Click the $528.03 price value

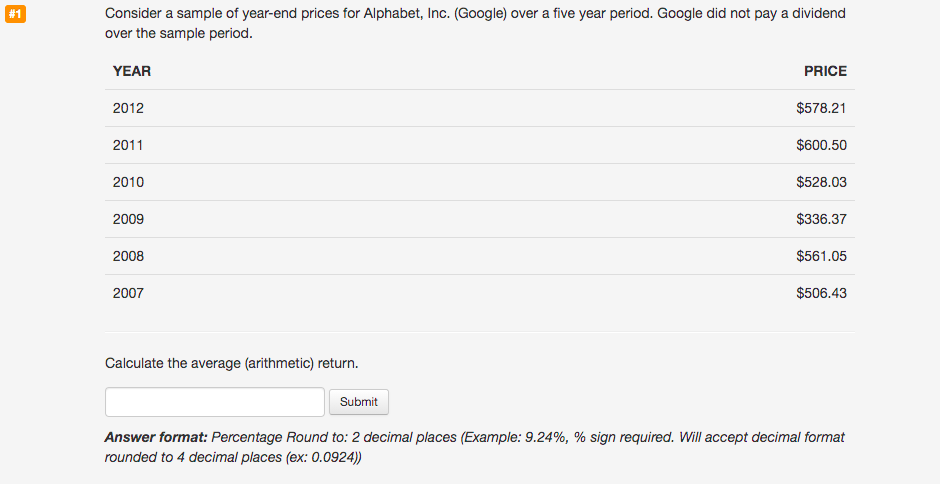(821, 182)
